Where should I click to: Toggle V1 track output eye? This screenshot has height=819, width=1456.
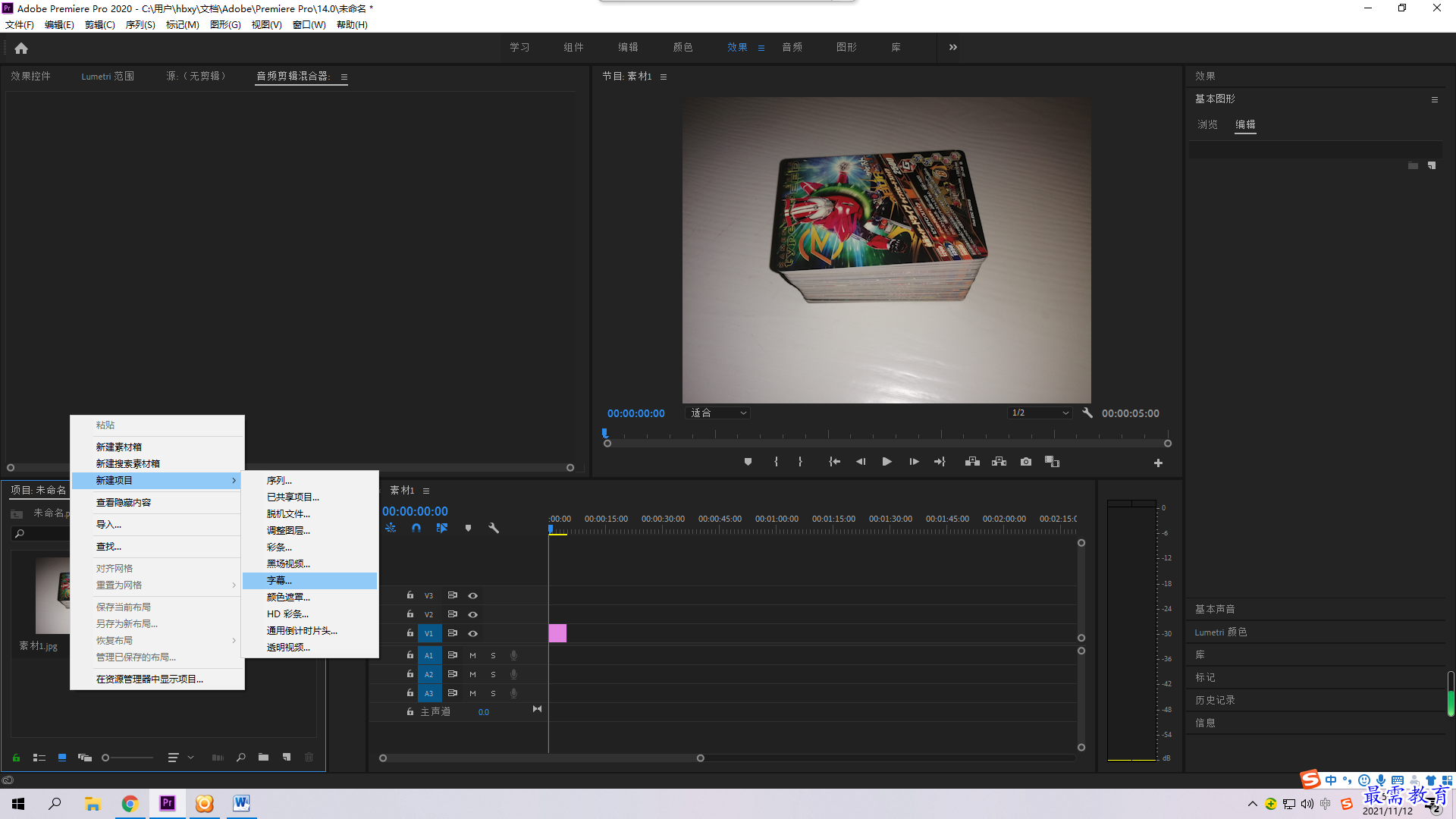472,633
